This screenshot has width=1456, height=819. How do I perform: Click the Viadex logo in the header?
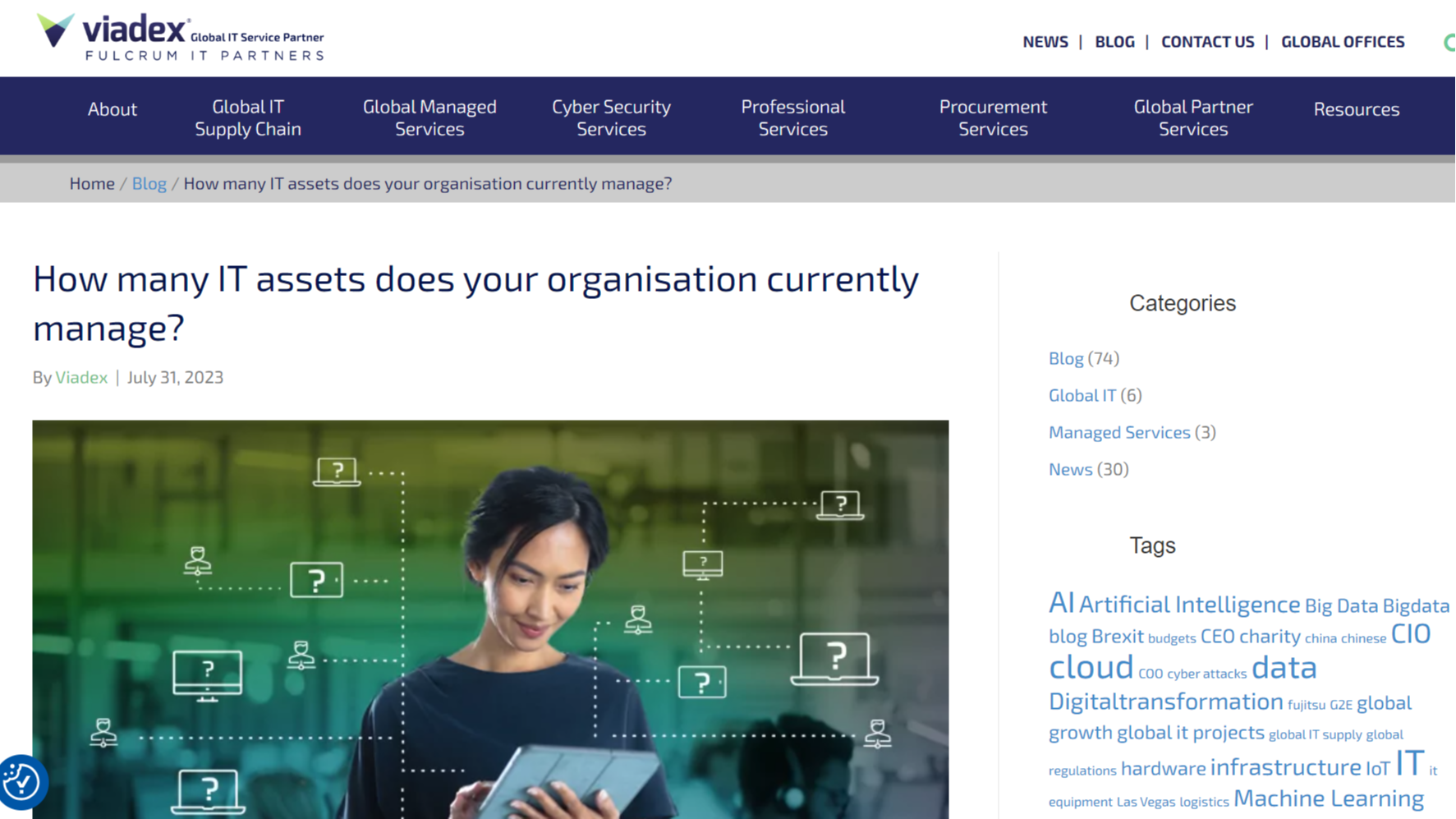(181, 38)
